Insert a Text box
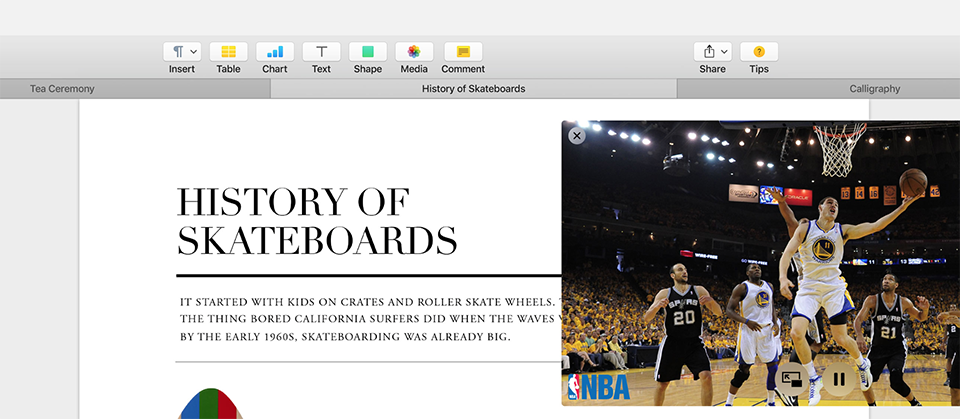Image resolution: width=960 pixels, height=419 pixels. click(321, 51)
